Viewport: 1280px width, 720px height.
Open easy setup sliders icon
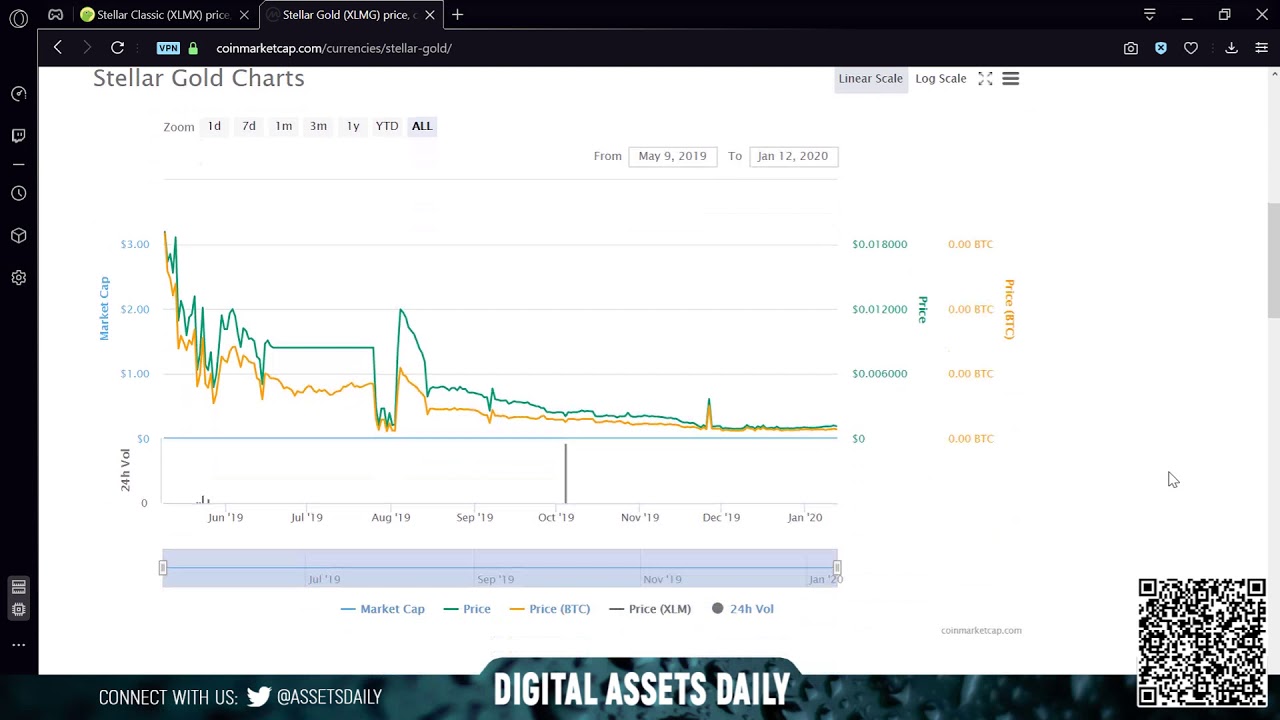pyautogui.click(x=1261, y=48)
